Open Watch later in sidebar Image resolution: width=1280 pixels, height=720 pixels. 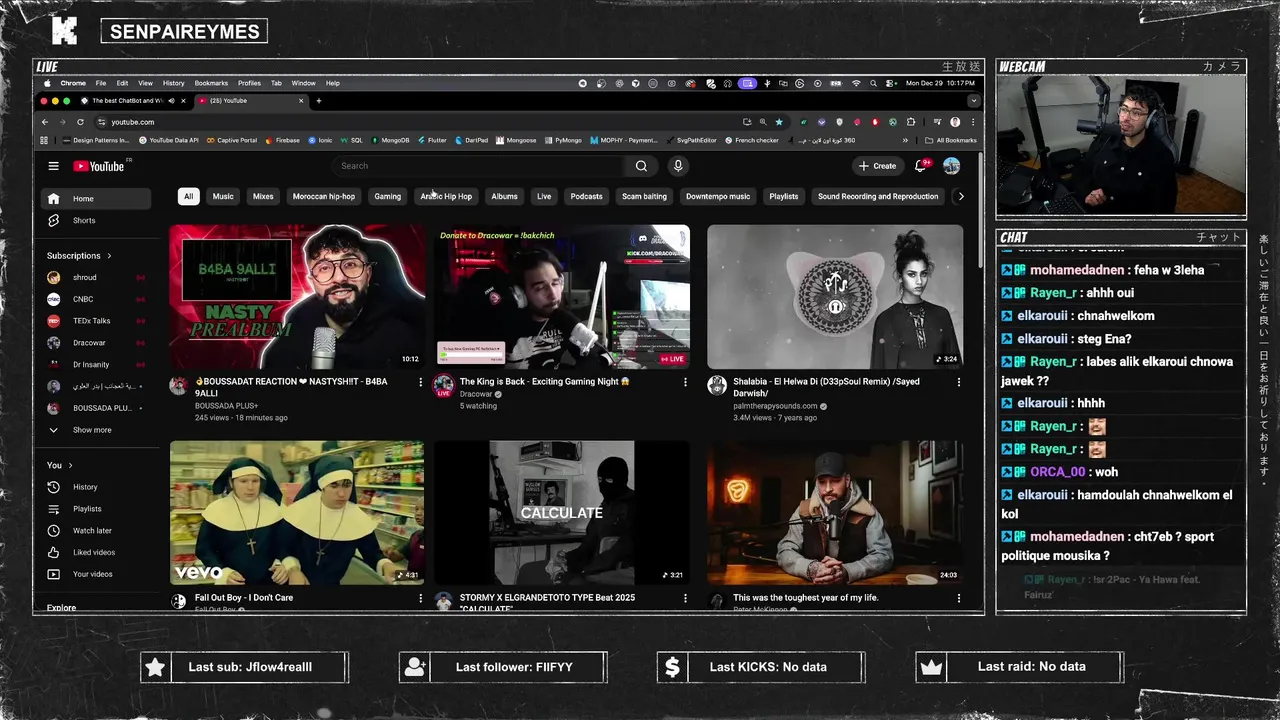point(97,530)
